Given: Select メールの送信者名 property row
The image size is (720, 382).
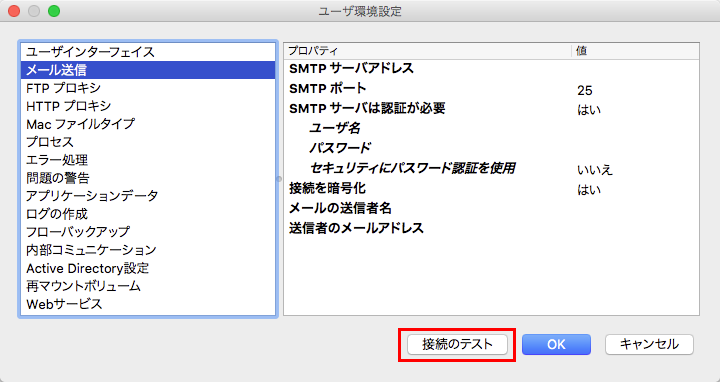Looking at the screenshot, I should [x=491, y=208].
